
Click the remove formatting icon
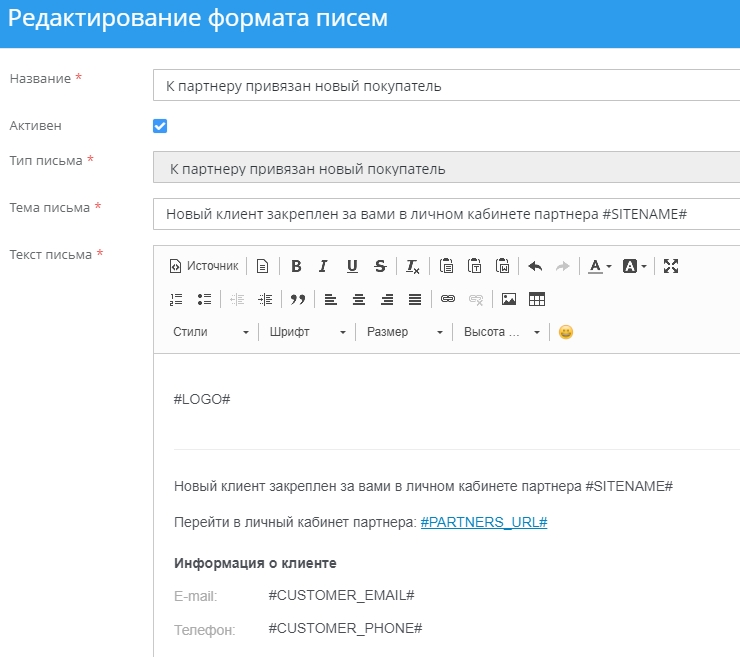pyautogui.click(x=413, y=266)
